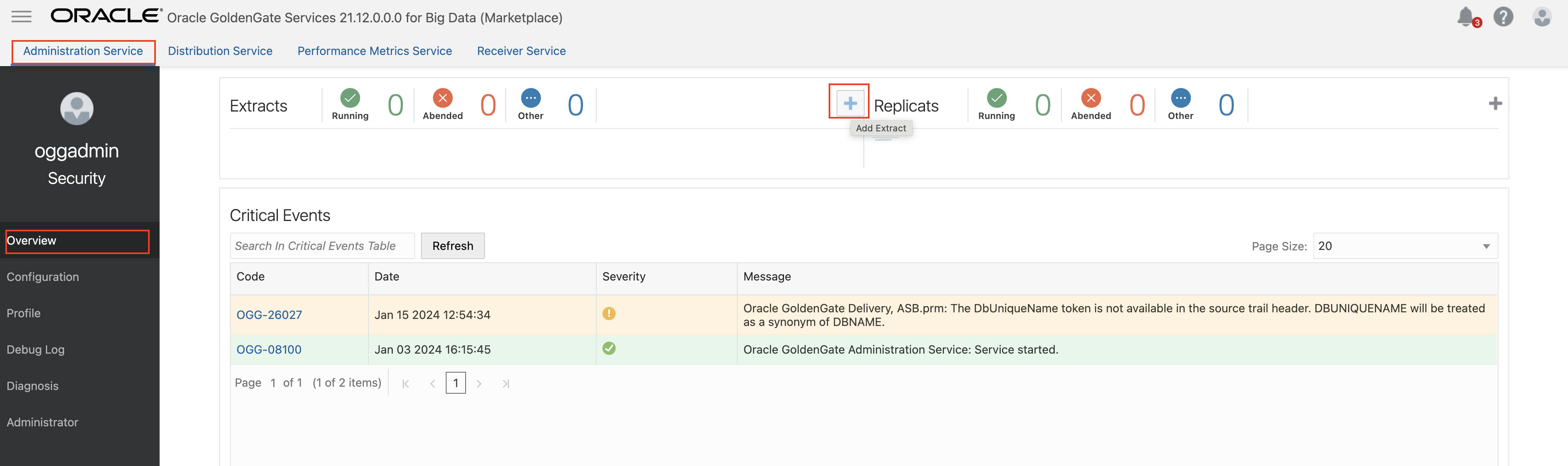Open Debug Log in the sidebar
1568x466 pixels.
(x=35, y=349)
